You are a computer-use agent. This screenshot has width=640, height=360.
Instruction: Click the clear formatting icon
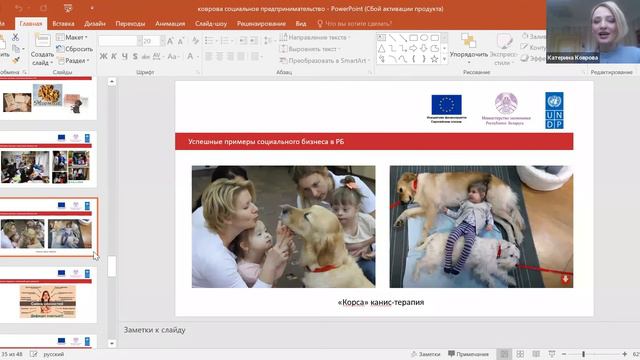[x=196, y=40]
